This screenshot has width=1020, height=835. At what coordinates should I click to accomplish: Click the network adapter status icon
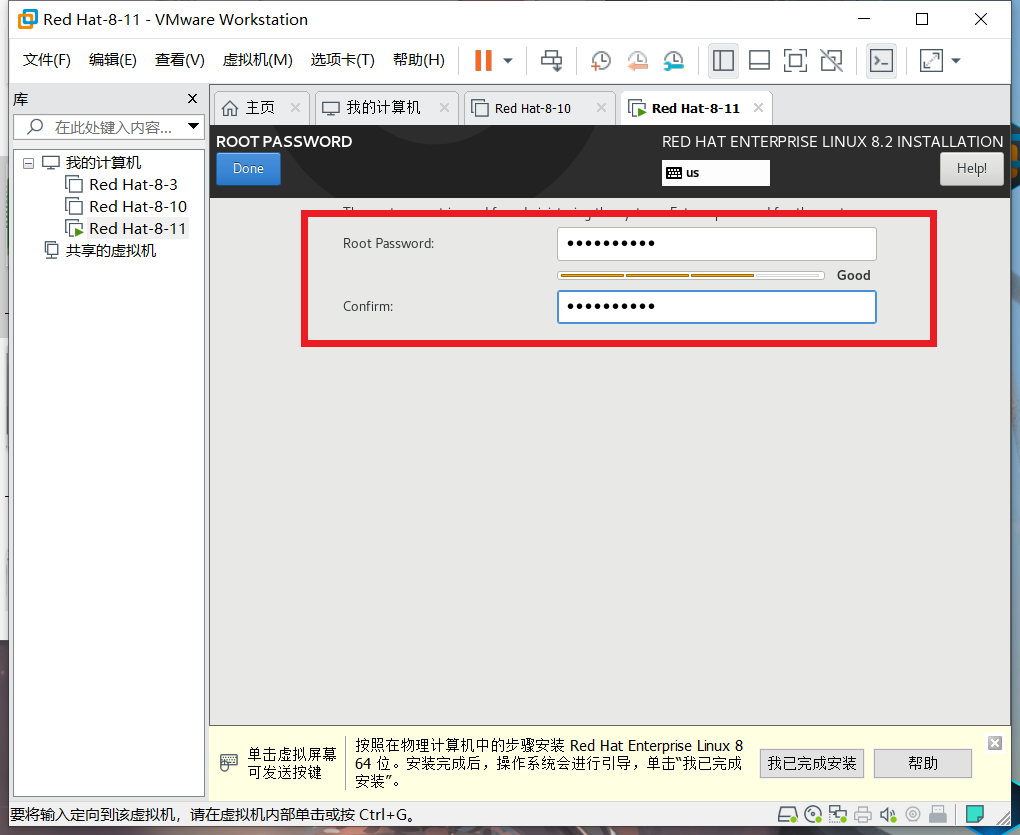838,814
